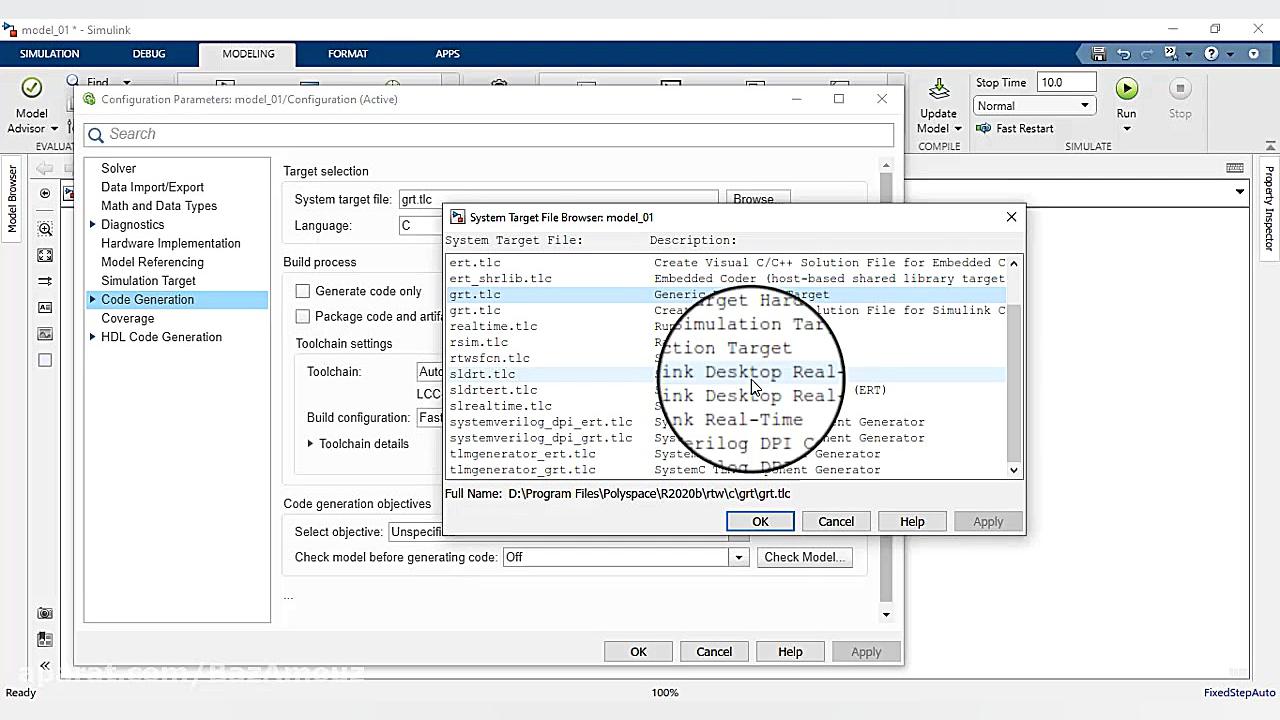Click the target file list scrollbar up arrow
The image size is (1280, 720).
click(x=1014, y=263)
